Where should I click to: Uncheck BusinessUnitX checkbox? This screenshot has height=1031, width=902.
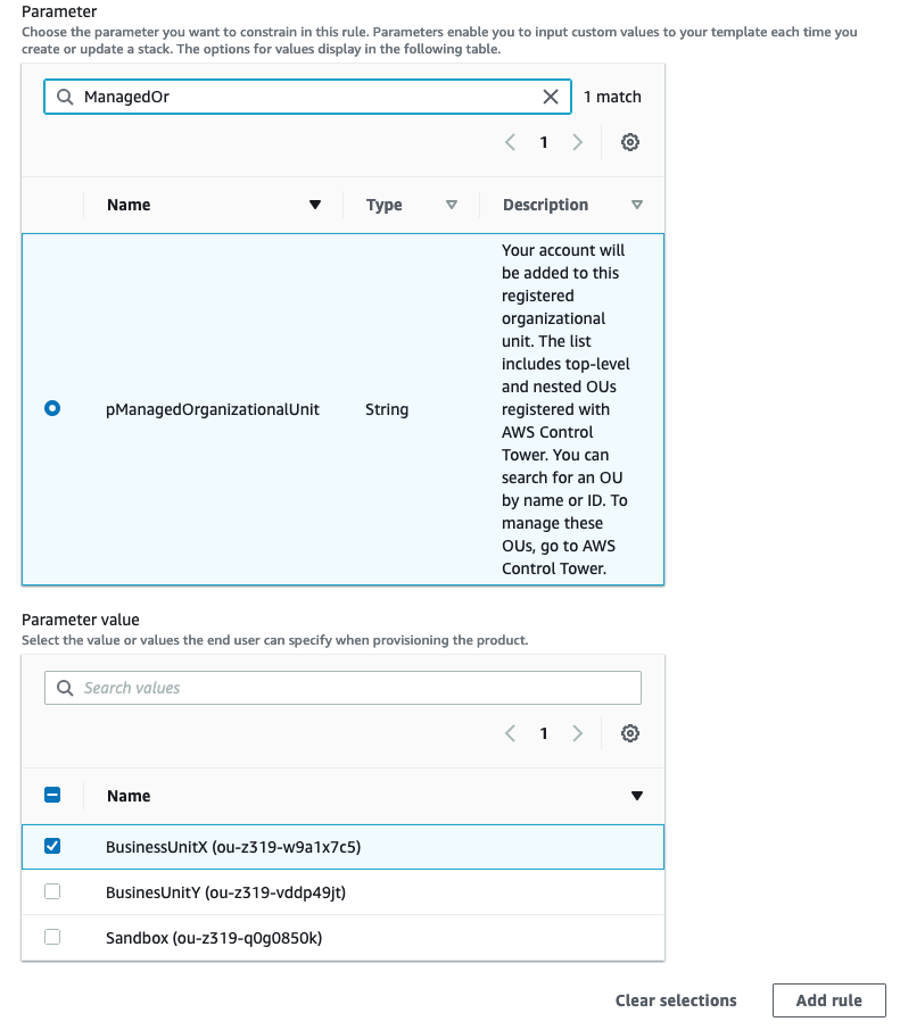tap(52, 846)
